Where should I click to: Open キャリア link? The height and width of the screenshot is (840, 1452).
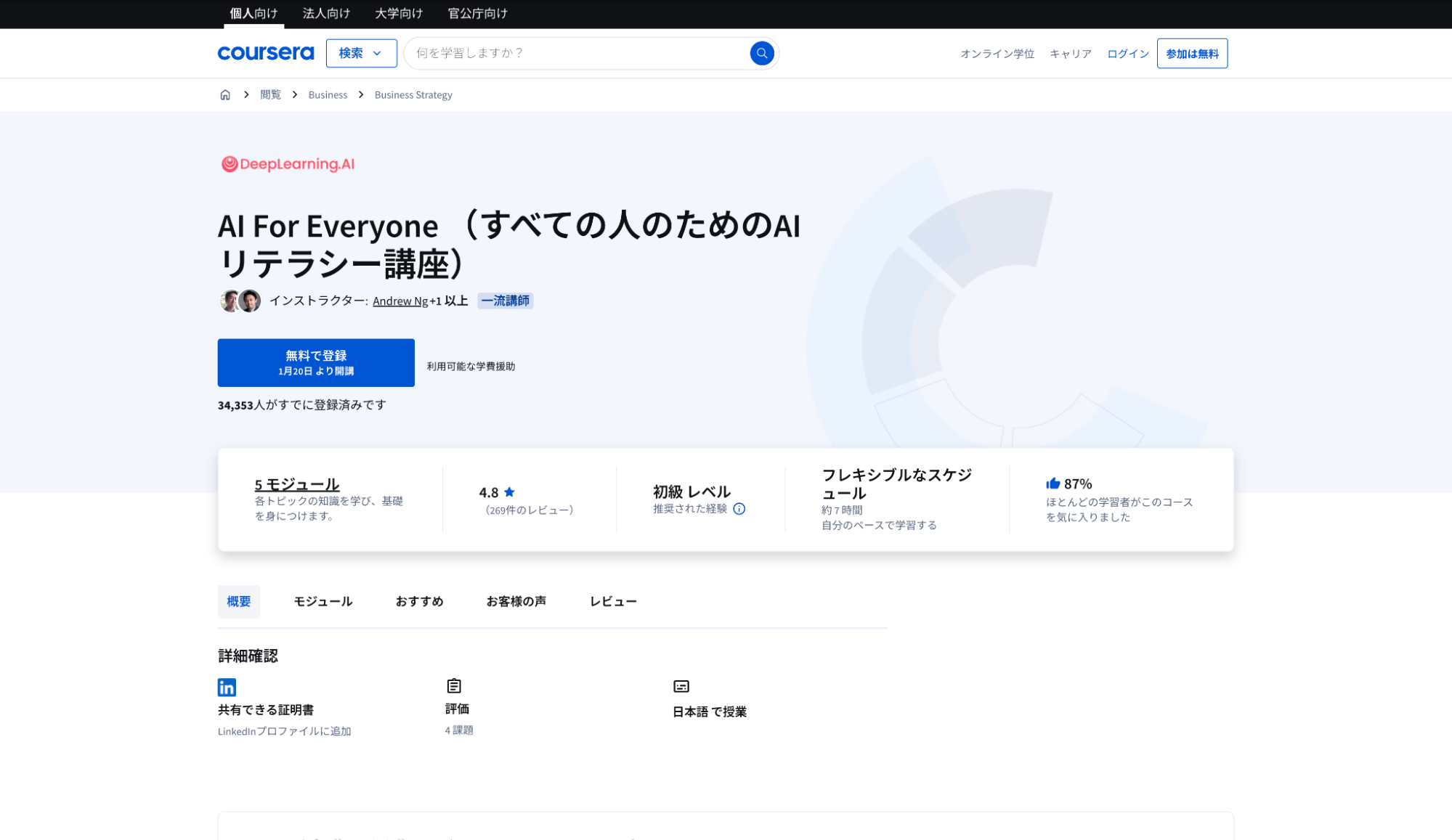click(1071, 54)
